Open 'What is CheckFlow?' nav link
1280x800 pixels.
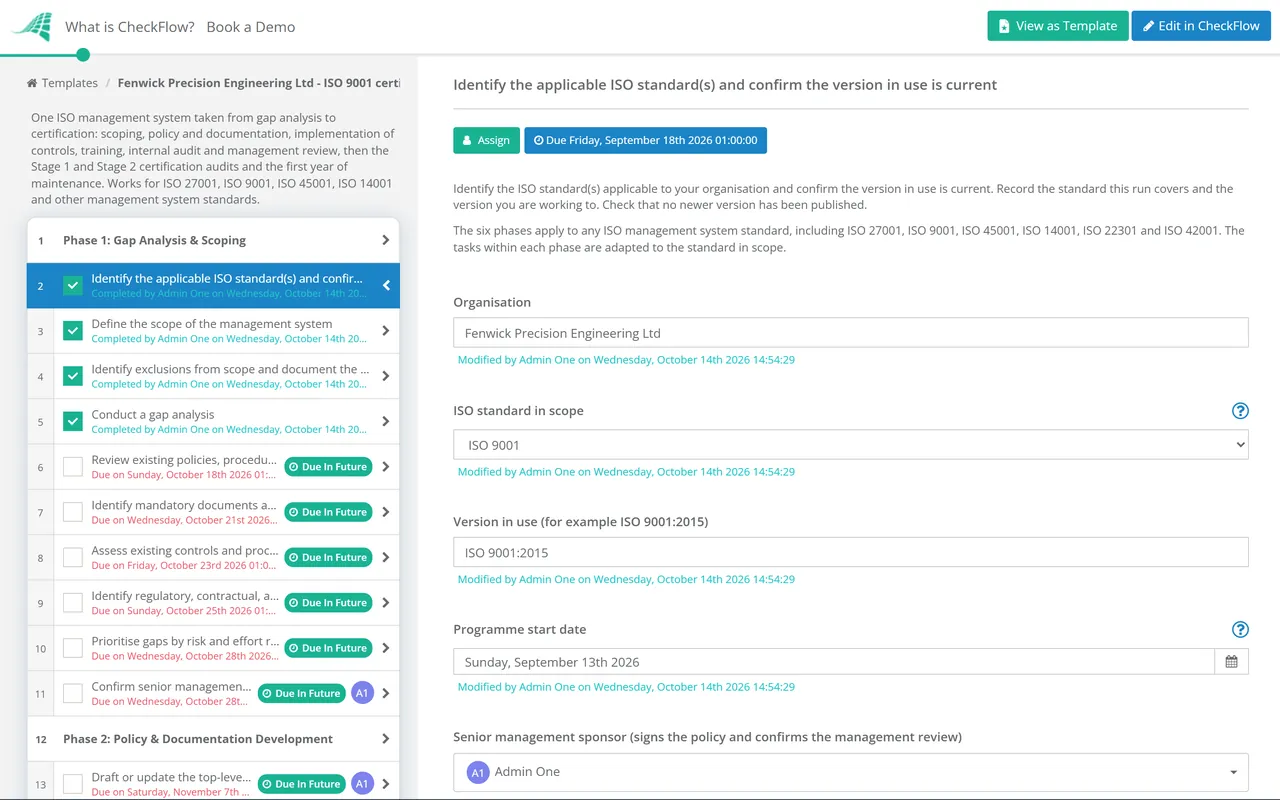[130, 27]
